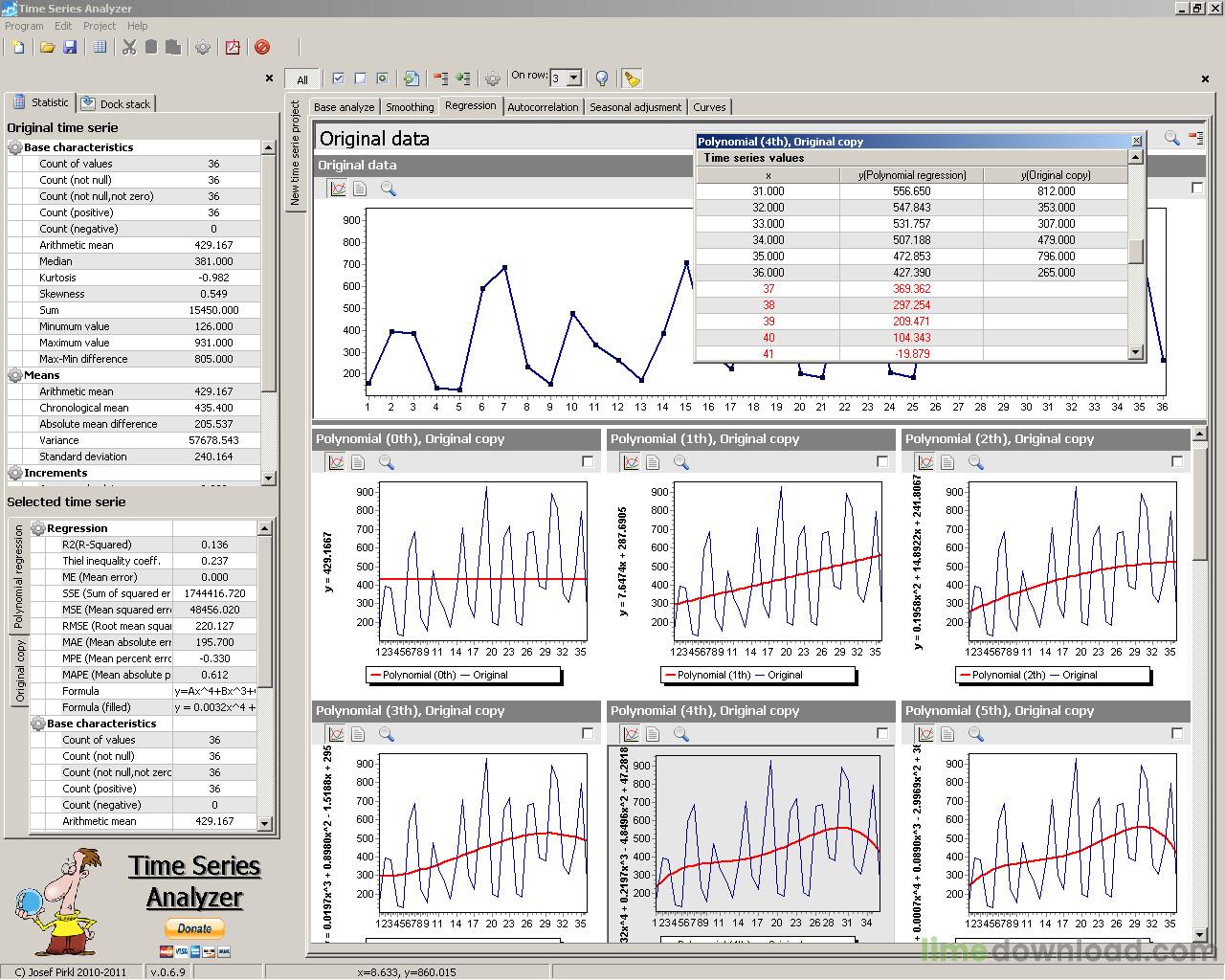Open the Project menu

(99, 26)
